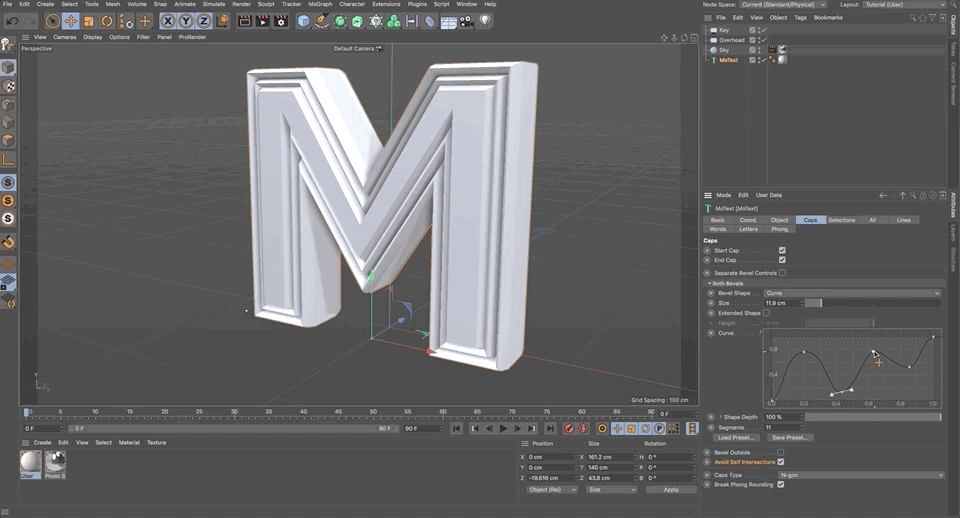960x518 pixels.
Task: Open the Layout dropdown
Action: 905,4
